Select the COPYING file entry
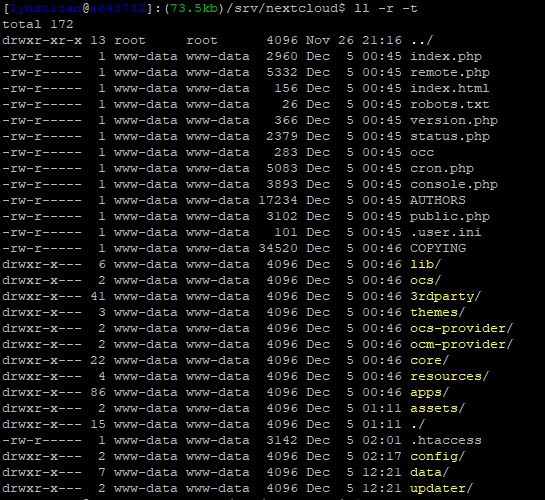 pyautogui.click(x=438, y=248)
